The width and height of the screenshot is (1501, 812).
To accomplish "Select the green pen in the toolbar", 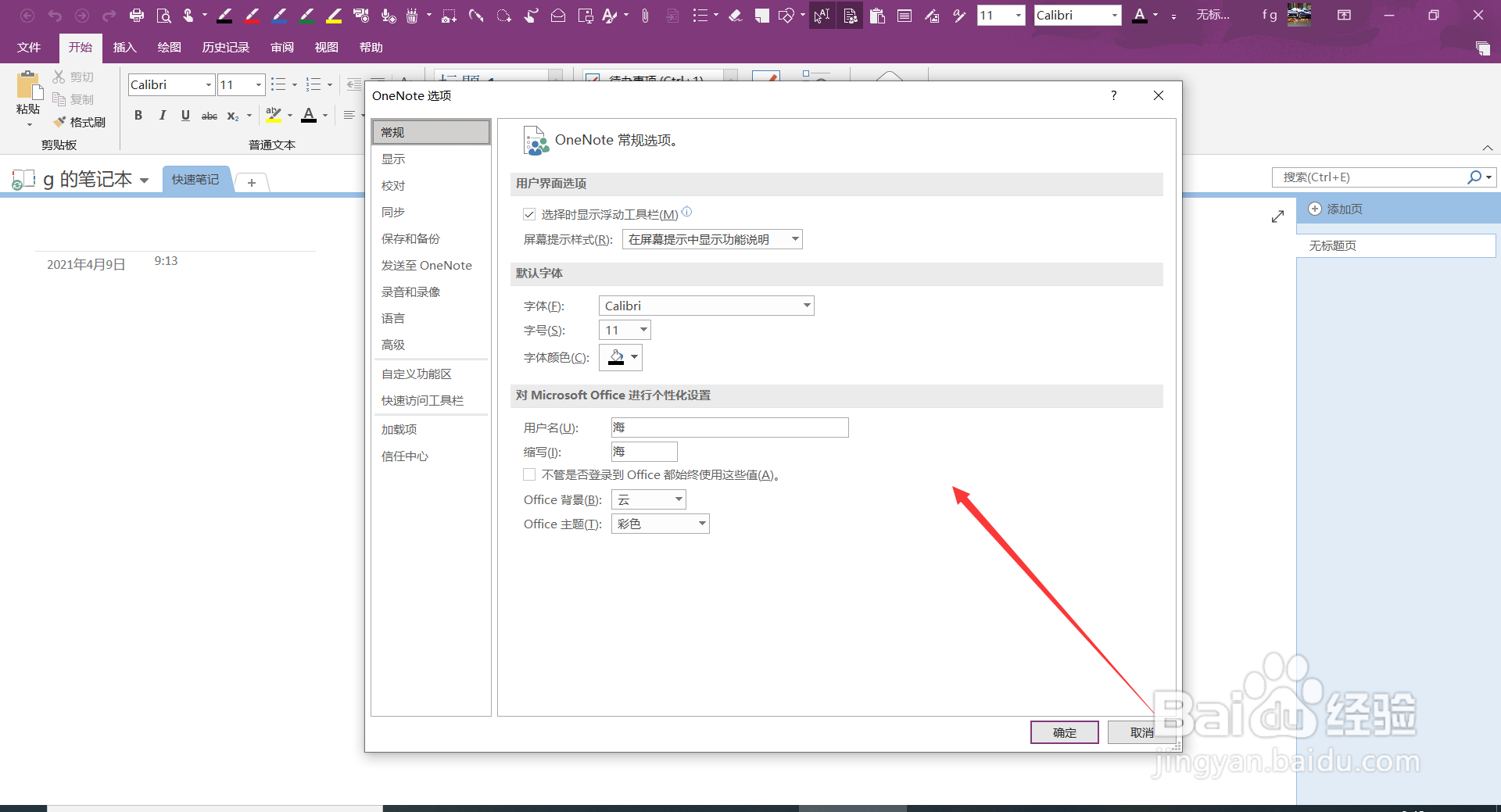I will 306,15.
